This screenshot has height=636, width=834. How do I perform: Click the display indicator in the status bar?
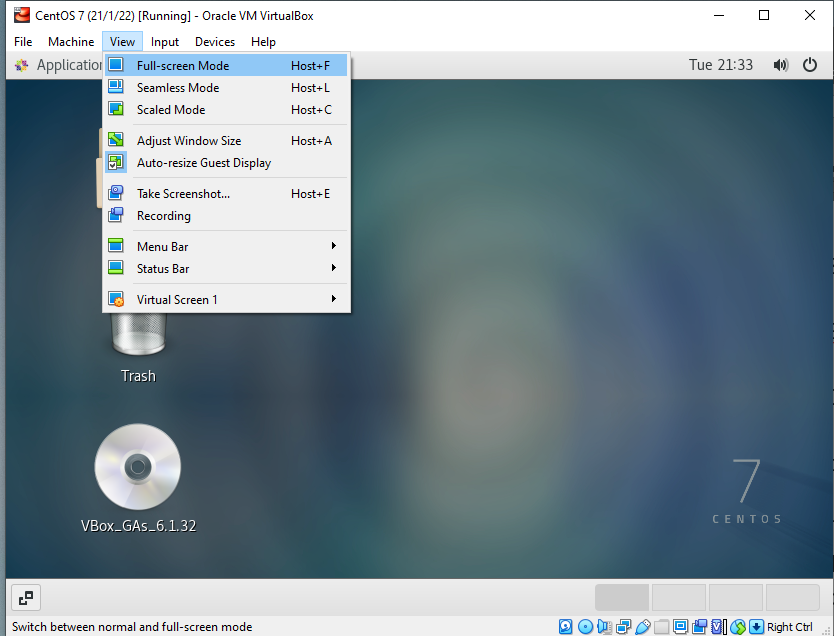(x=680, y=626)
